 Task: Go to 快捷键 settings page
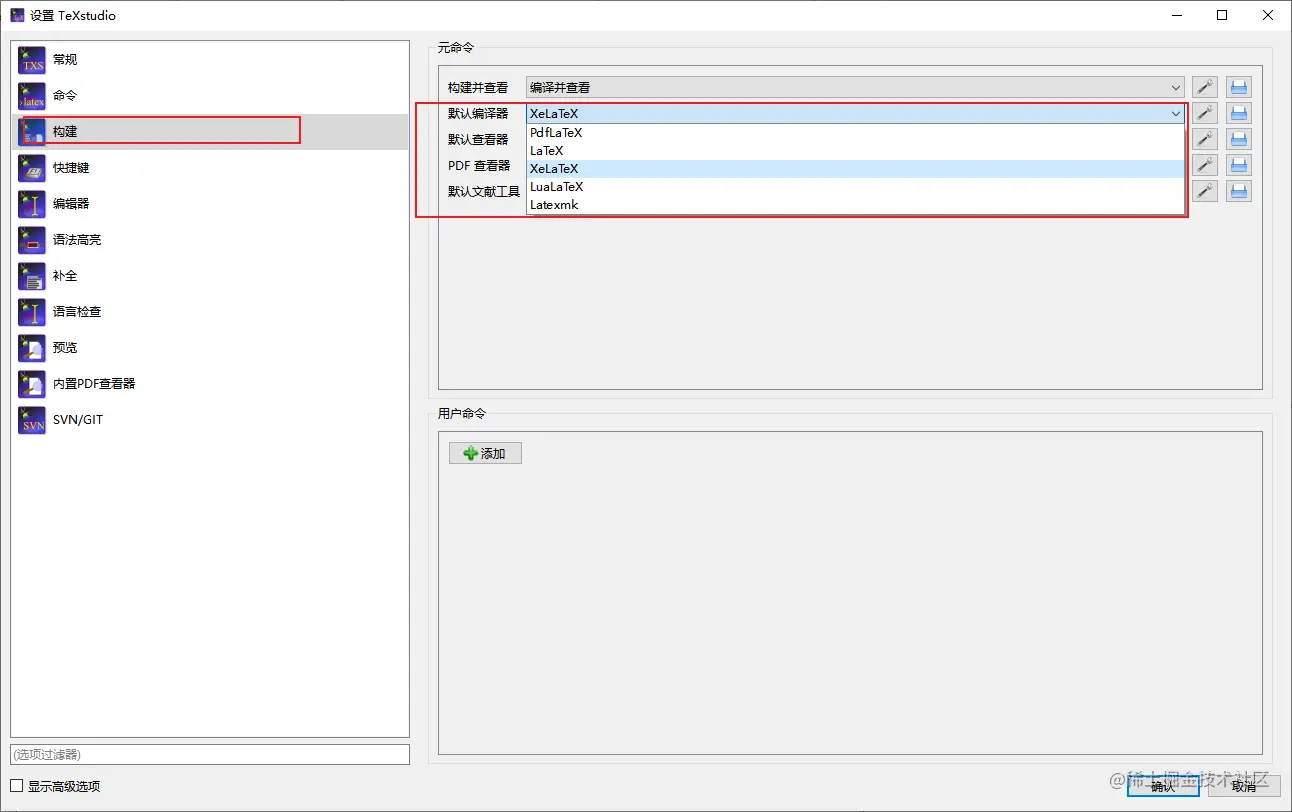click(210, 168)
